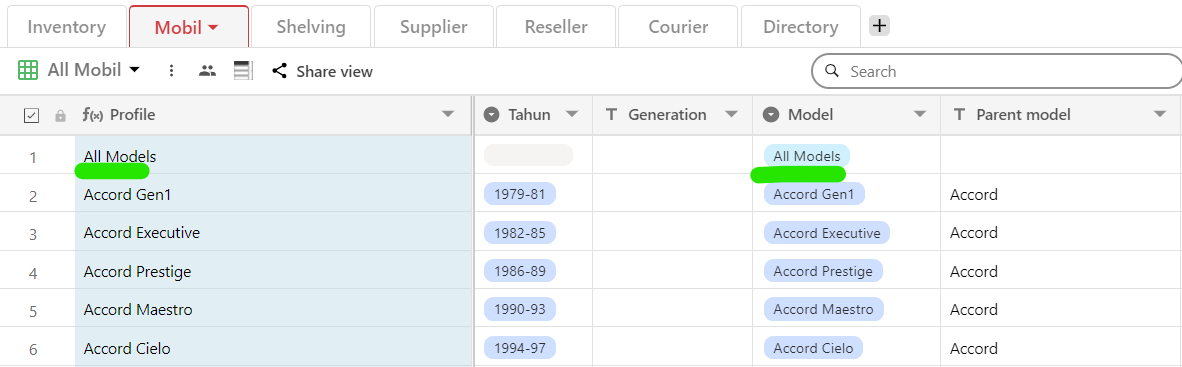Click the lock icon in header row
The height and width of the screenshot is (367, 1182).
(60, 115)
